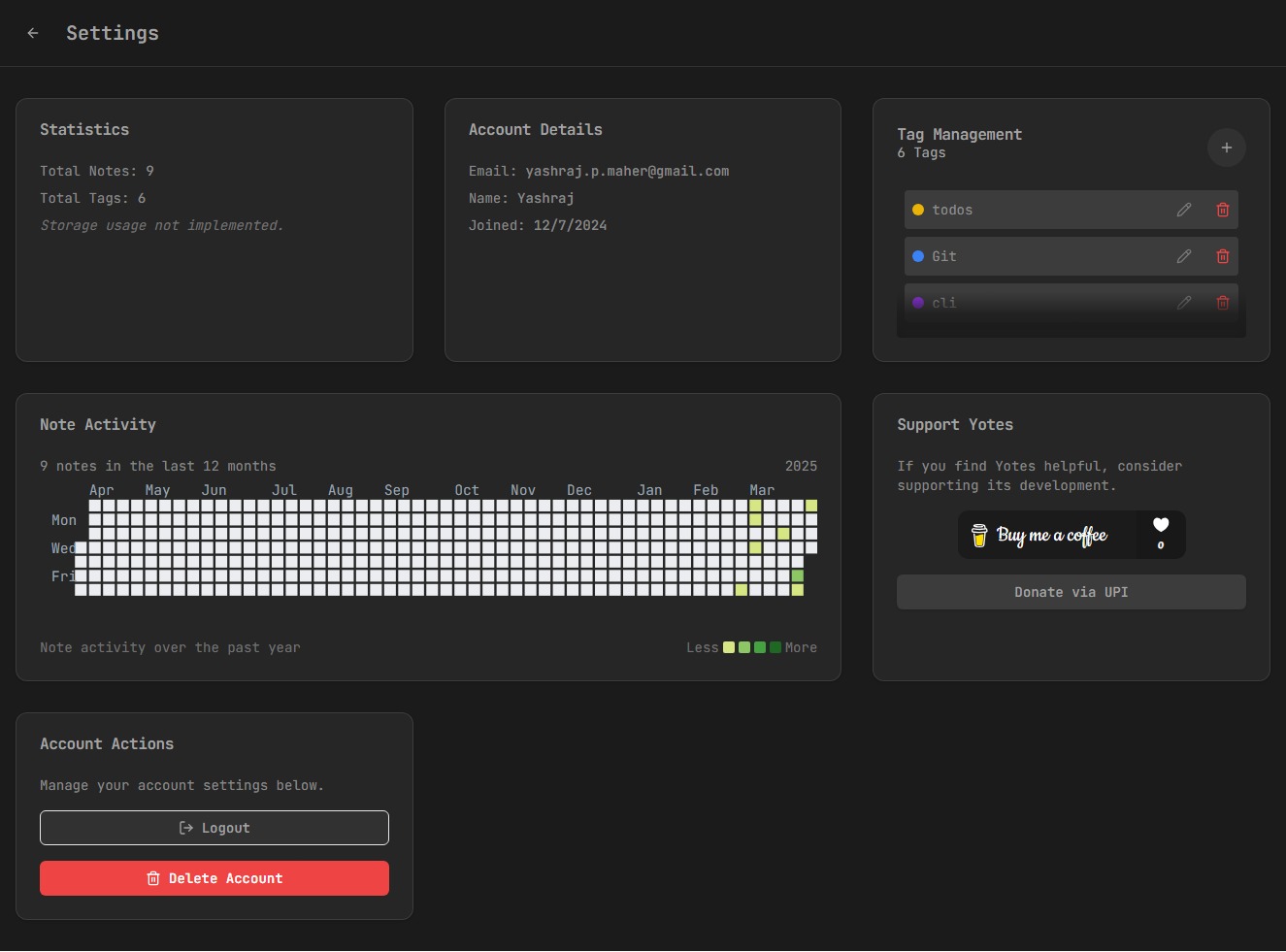Click the Statistics heading
This screenshot has width=1286, height=952.
[x=84, y=129]
